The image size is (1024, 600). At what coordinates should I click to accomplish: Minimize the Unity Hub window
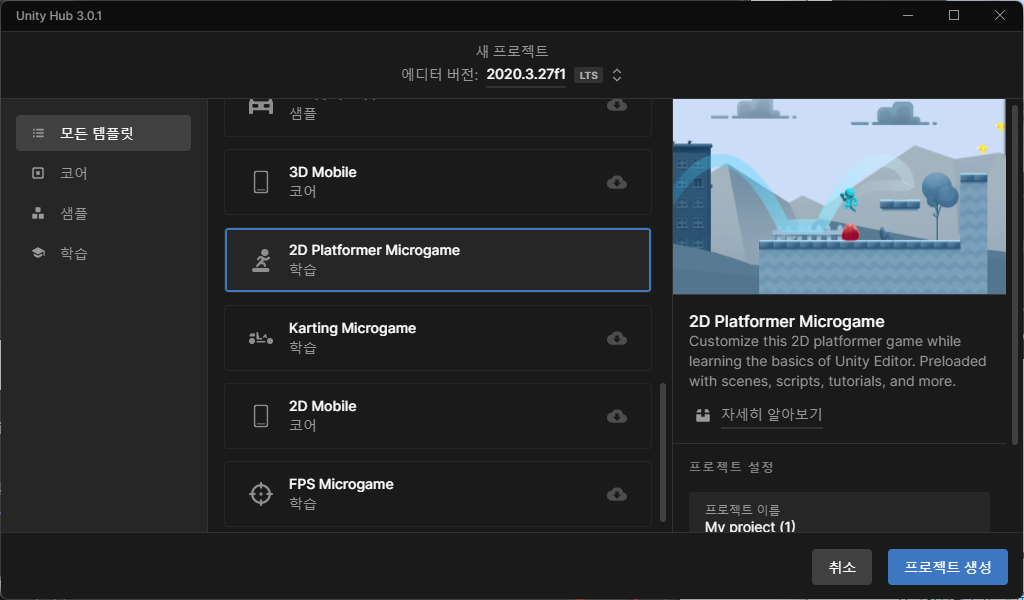pos(908,16)
